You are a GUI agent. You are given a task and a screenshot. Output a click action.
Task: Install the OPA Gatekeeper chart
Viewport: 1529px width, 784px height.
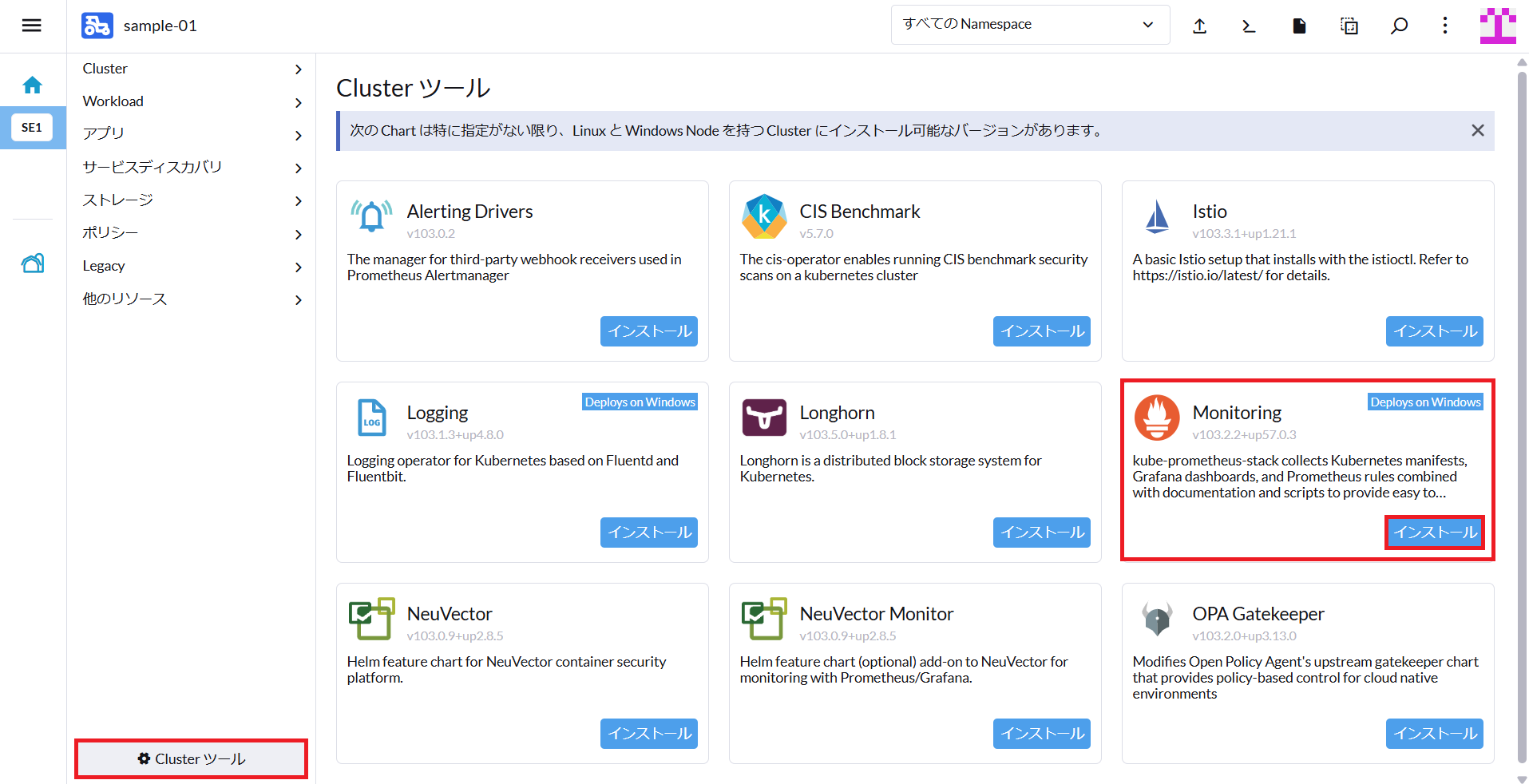(x=1434, y=734)
